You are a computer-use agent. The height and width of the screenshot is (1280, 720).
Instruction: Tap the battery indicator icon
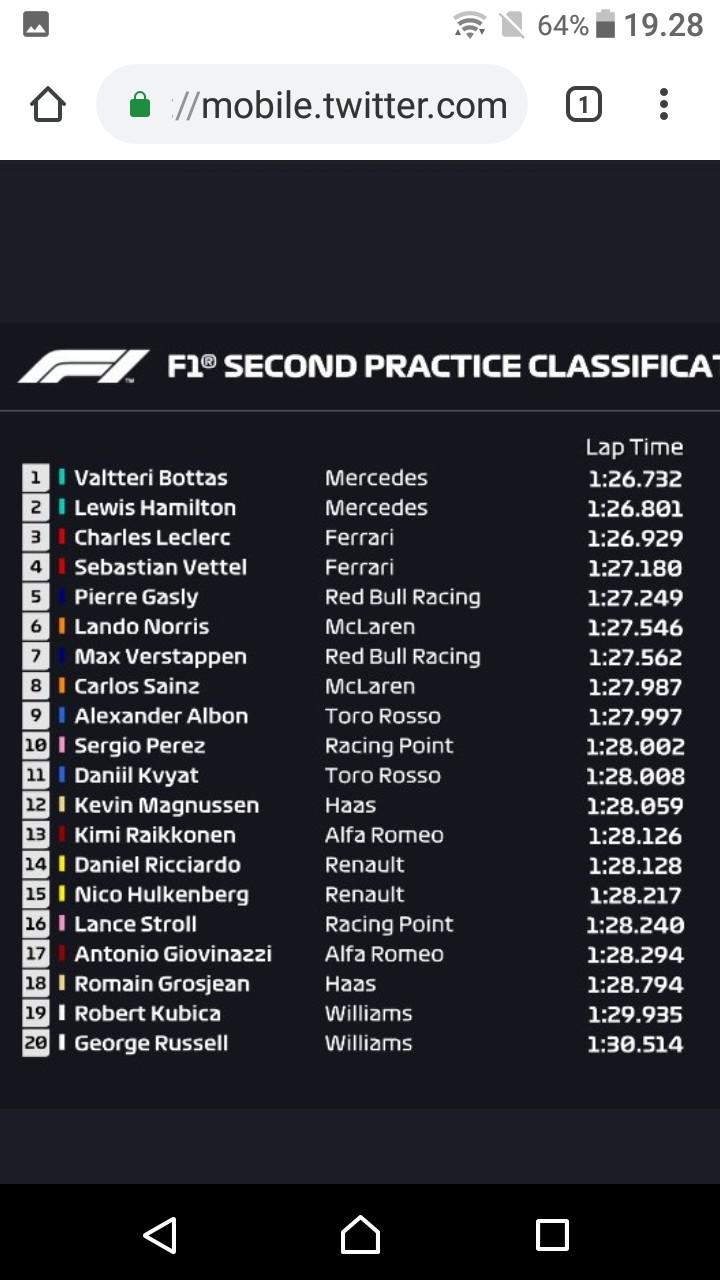pos(605,25)
